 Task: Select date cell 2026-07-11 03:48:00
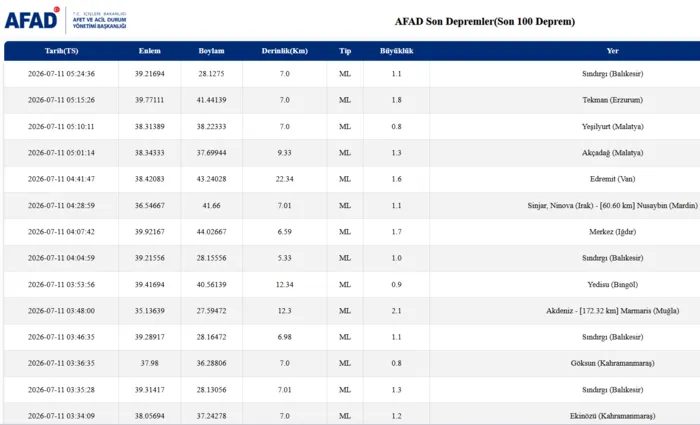(x=61, y=311)
